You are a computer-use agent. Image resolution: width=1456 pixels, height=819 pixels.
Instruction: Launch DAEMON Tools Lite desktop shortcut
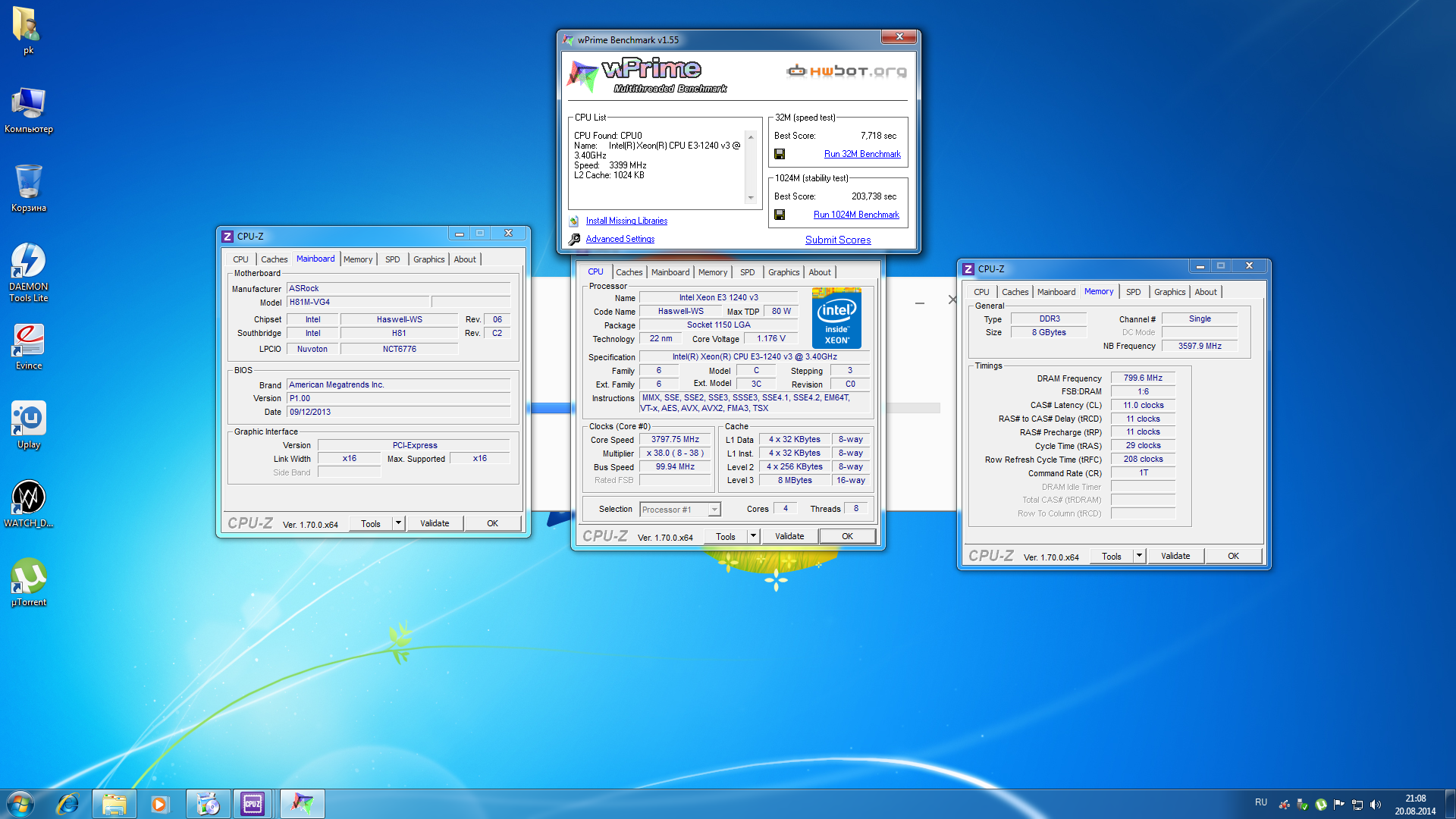tap(28, 272)
